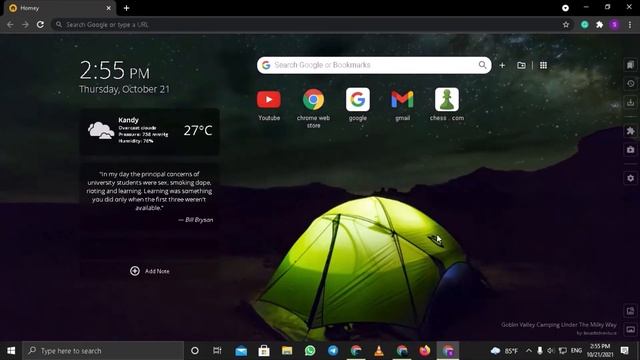Open the apps grid icon
The image size is (640, 360).
(543, 65)
